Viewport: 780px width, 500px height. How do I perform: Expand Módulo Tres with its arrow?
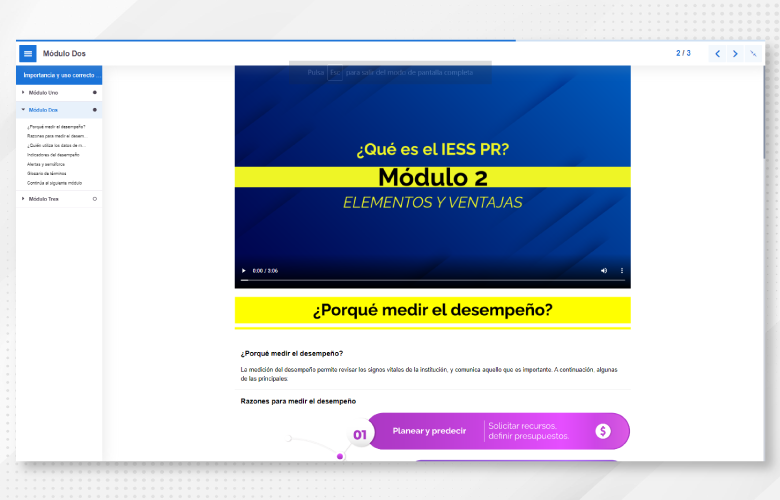coord(23,199)
